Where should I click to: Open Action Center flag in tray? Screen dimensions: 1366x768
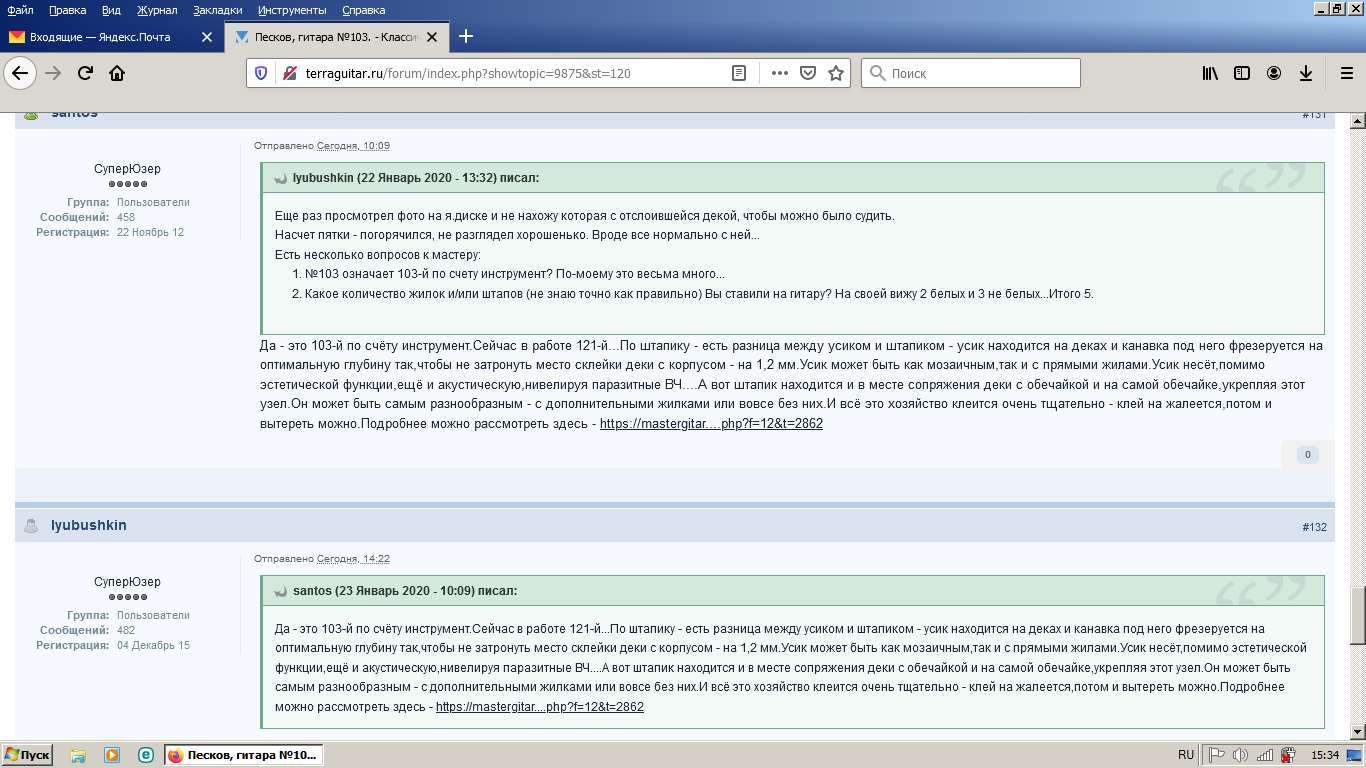click(x=1217, y=755)
